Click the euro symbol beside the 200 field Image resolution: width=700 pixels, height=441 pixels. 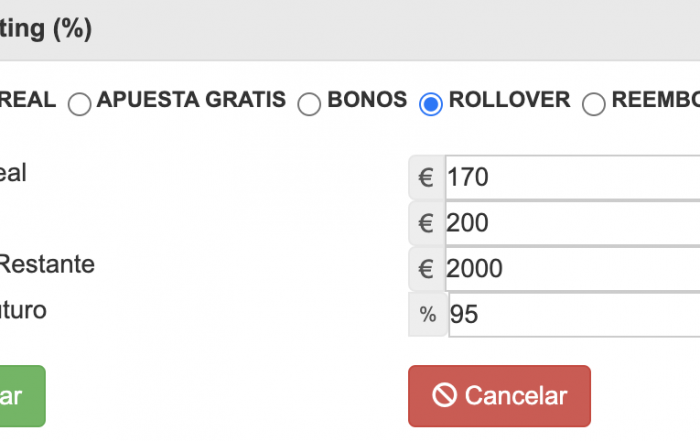click(426, 223)
